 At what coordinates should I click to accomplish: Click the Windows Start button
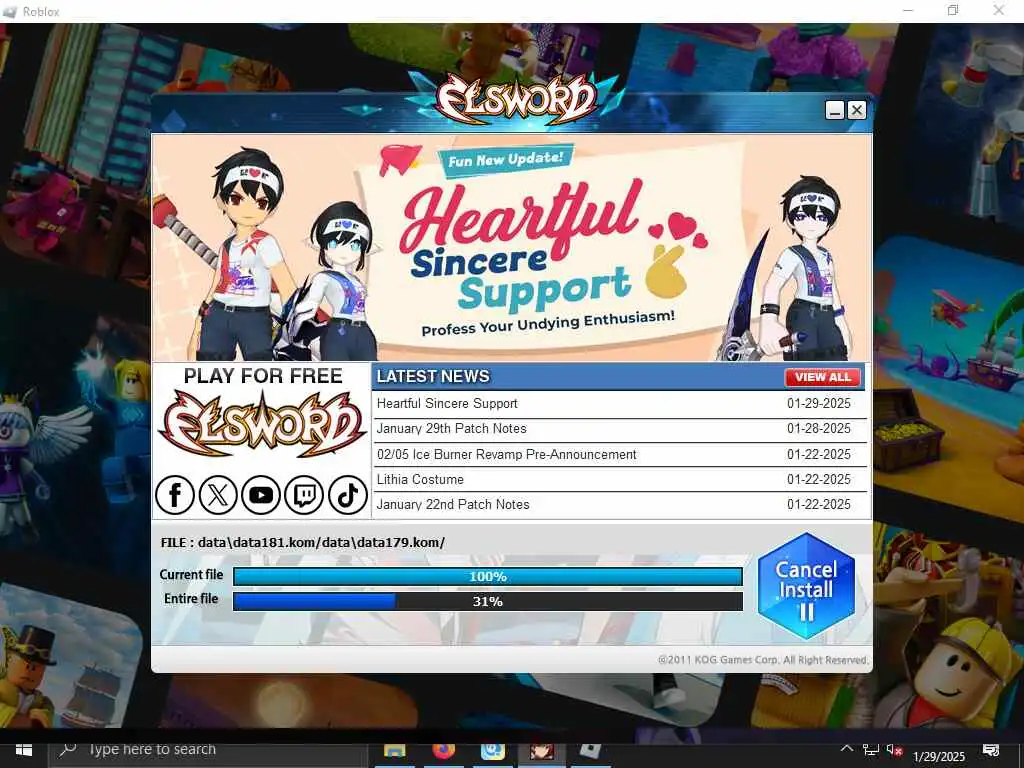[x=24, y=751]
